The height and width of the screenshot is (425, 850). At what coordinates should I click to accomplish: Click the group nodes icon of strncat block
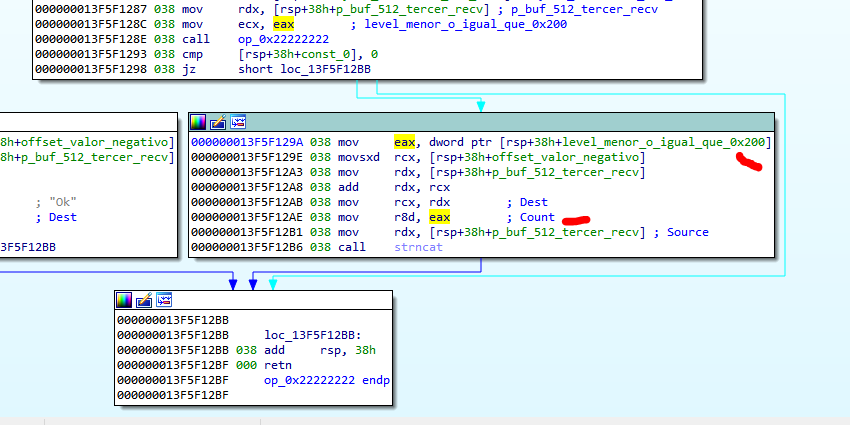(x=238, y=122)
